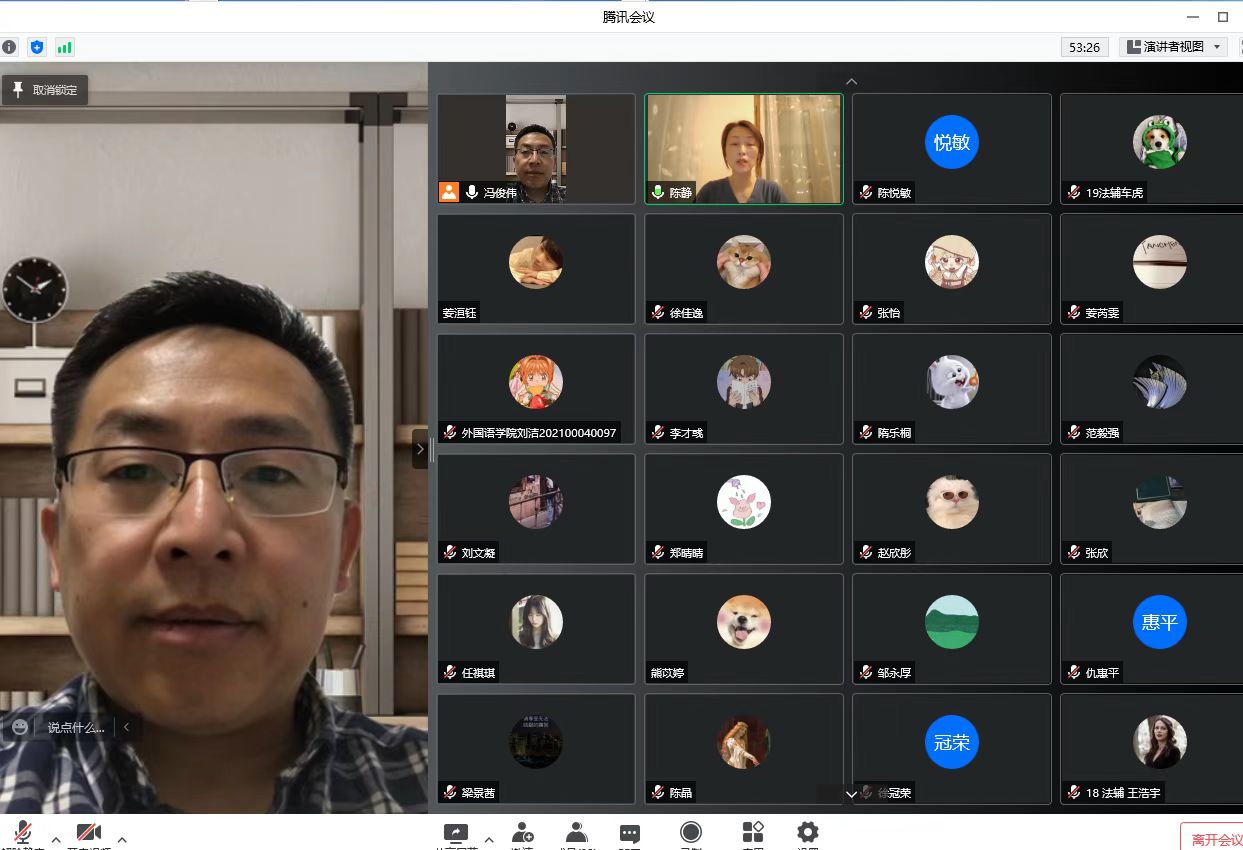Open the 演讲者视图 view dropdown
This screenshot has width=1243, height=850.
(x=1173, y=47)
